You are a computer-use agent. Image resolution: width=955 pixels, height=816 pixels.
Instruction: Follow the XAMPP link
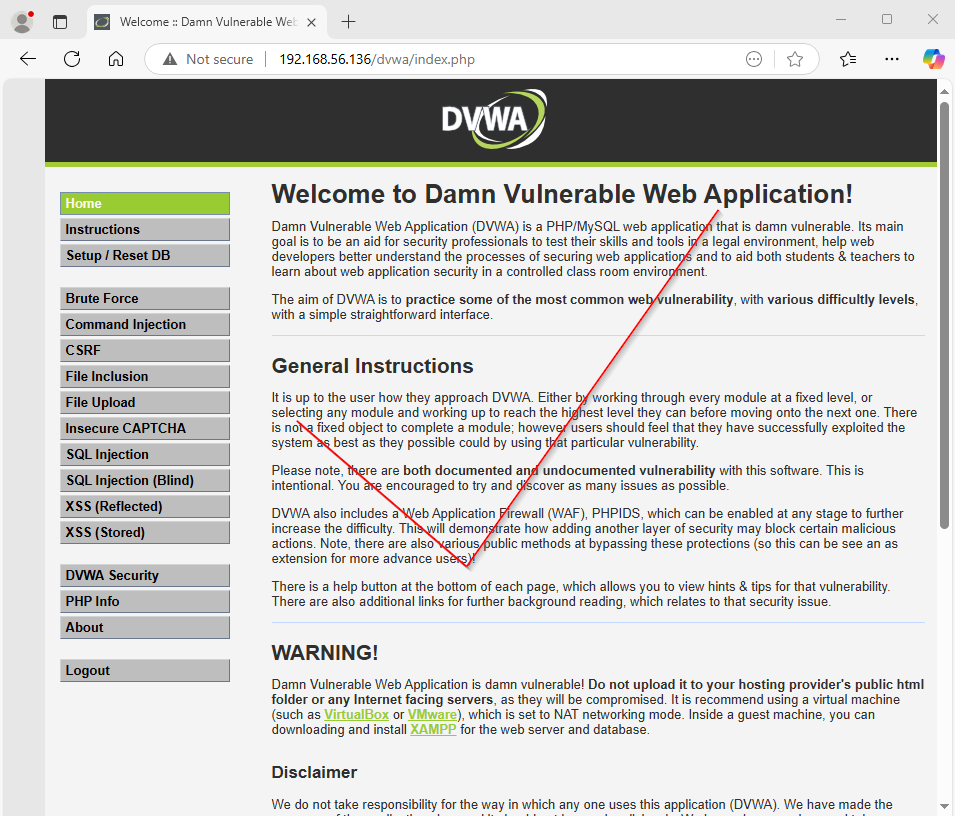[433, 730]
